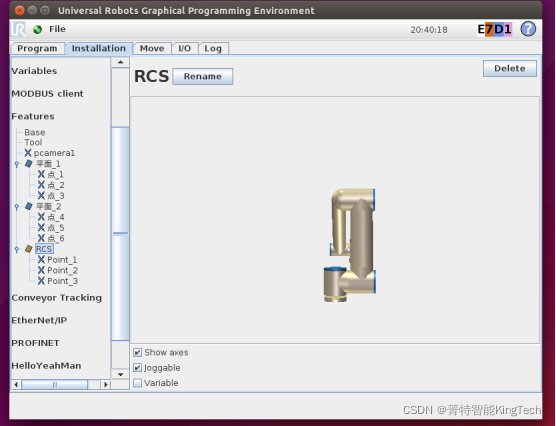Click the clock showing 20:40:18
Viewport: 556px width, 426px height.
[429, 30]
